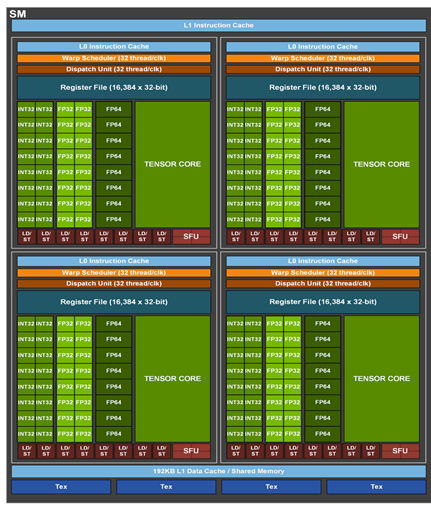The image size is (431, 506).
Task: Click the first LD/ST unit in the lower-left partition
Action: coord(27,451)
